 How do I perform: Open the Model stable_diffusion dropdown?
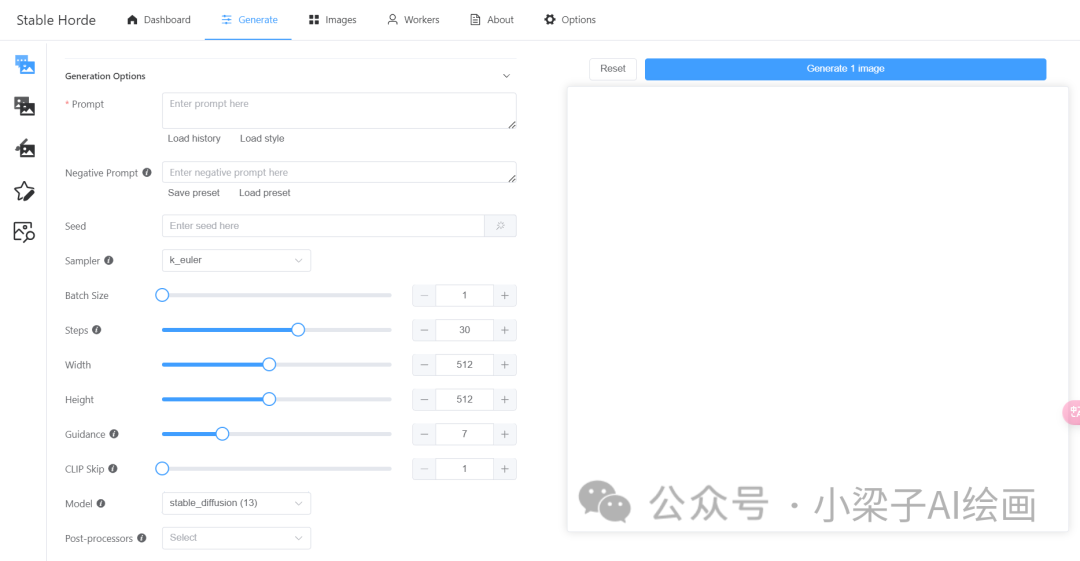point(236,503)
